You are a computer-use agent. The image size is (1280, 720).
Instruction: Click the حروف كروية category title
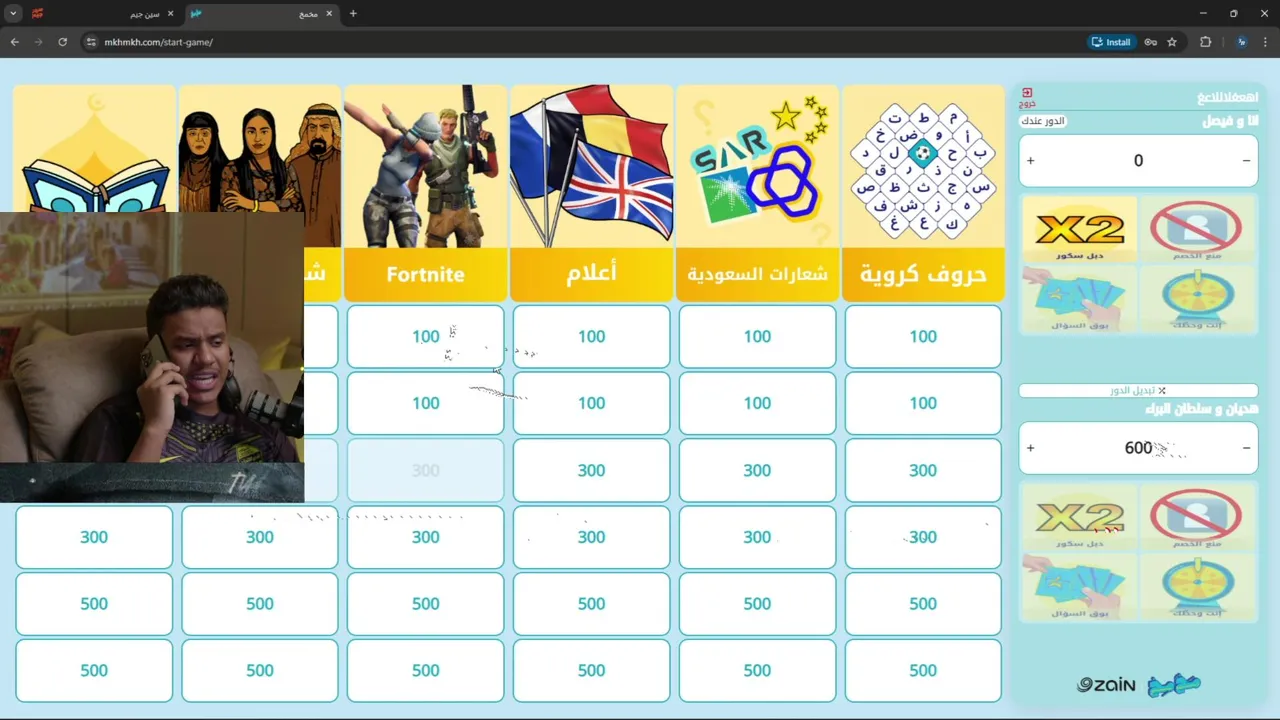[x=923, y=274]
